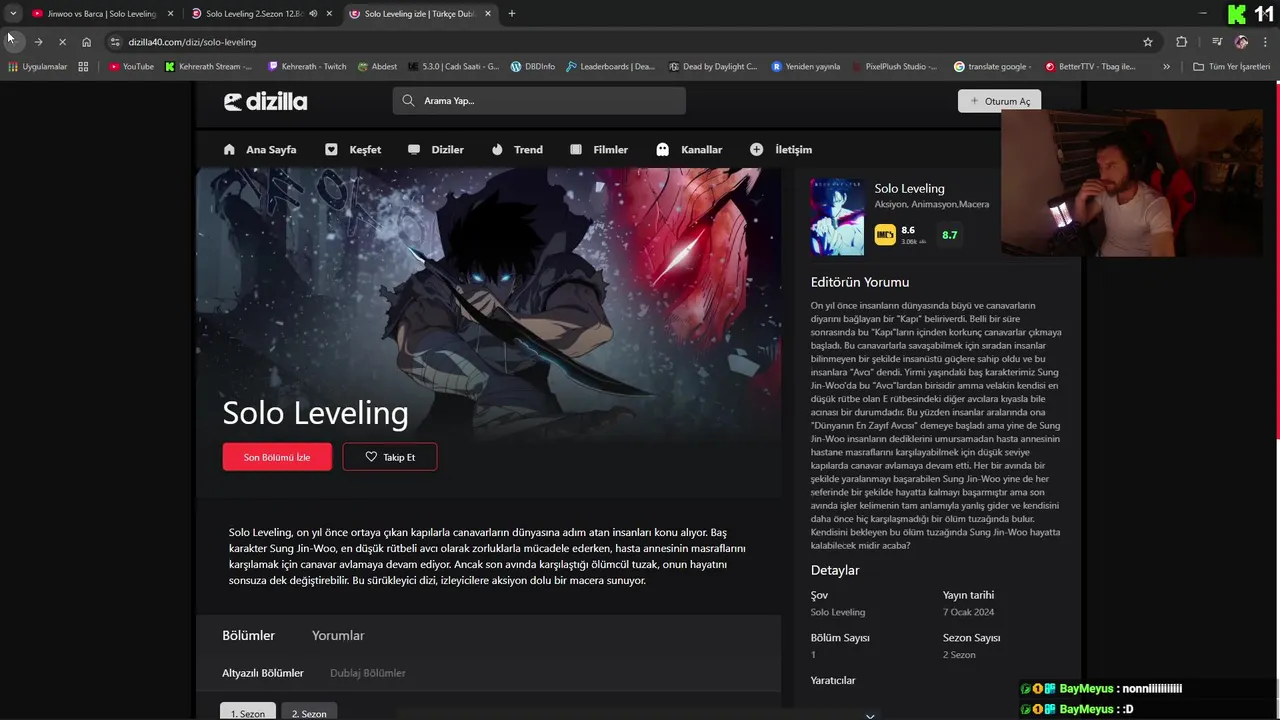The height and width of the screenshot is (720, 1280).
Task: Expand the chevron at page bottom
Action: coord(870,715)
